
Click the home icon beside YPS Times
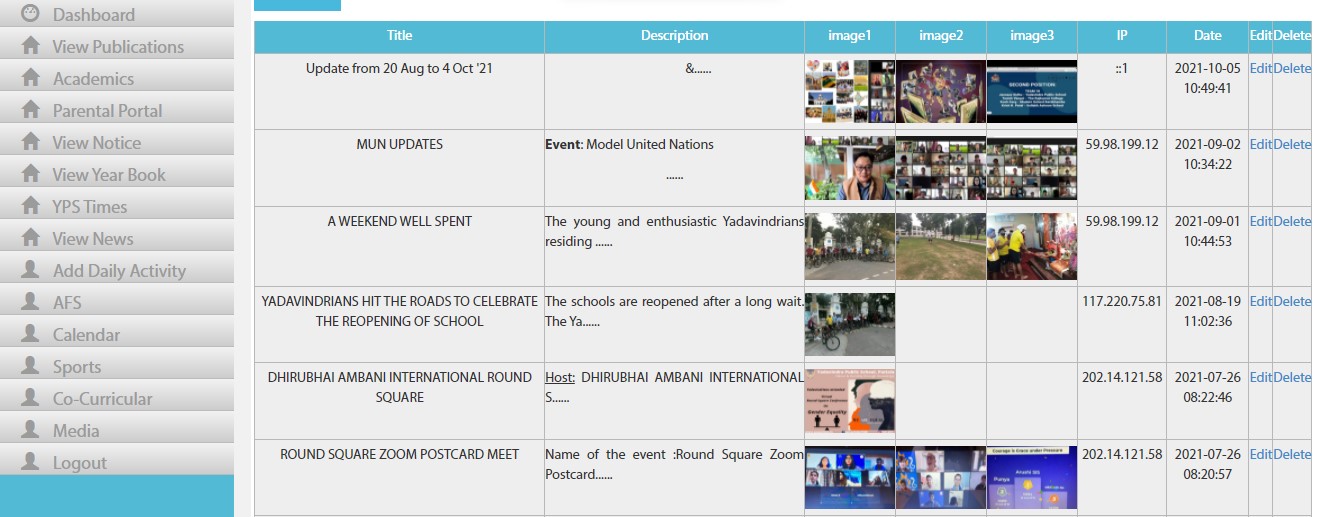(31, 206)
